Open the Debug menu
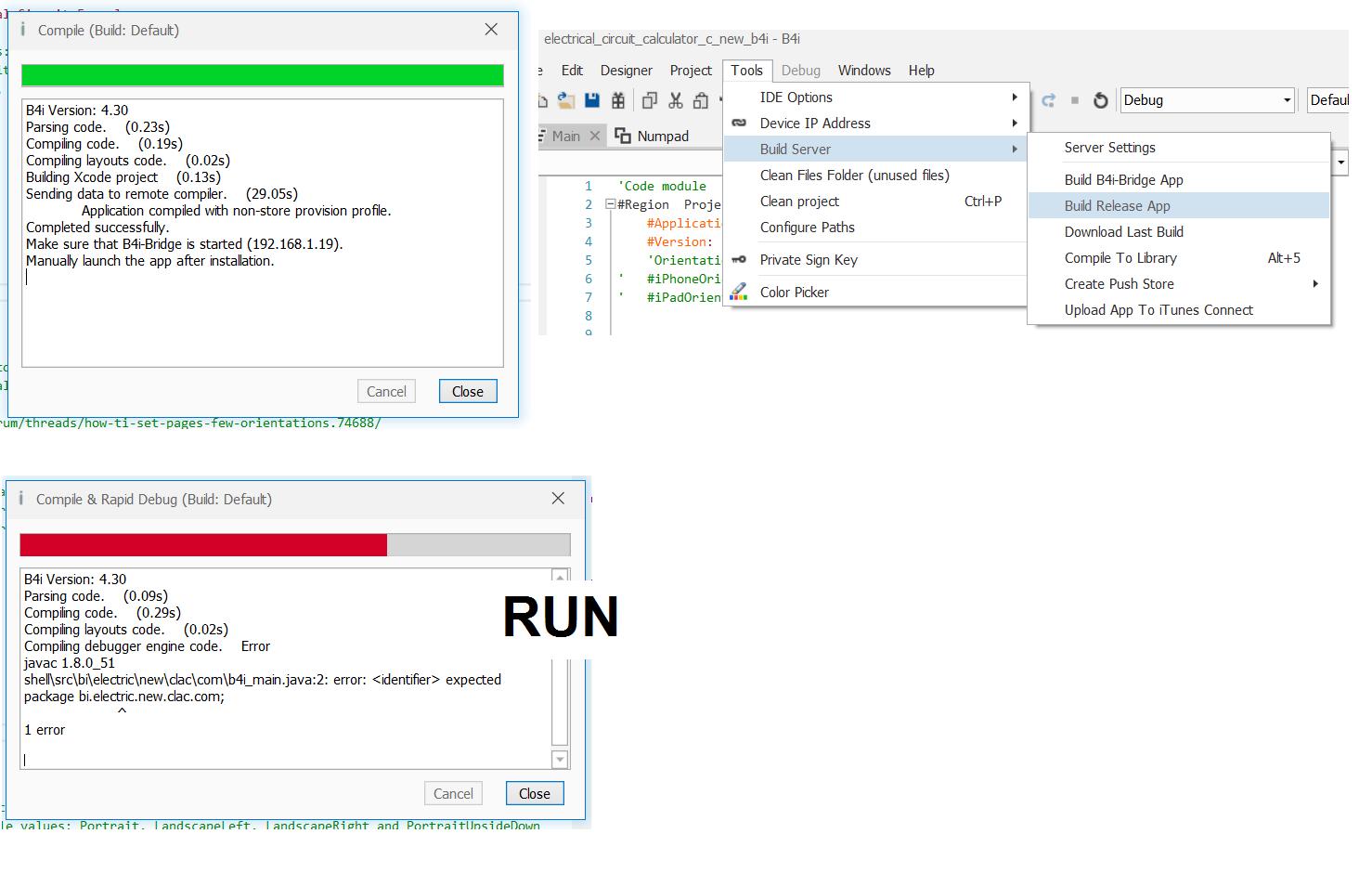1372x886 pixels. click(x=801, y=71)
